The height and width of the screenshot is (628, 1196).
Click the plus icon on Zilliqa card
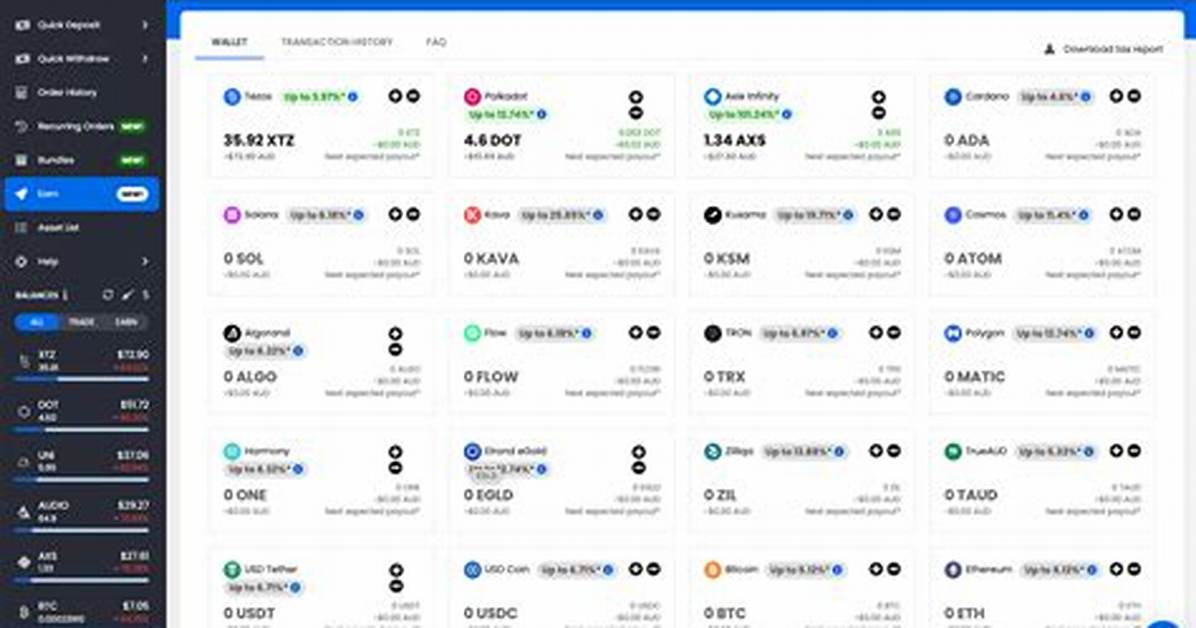pyautogui.click(x=876, y=451)
